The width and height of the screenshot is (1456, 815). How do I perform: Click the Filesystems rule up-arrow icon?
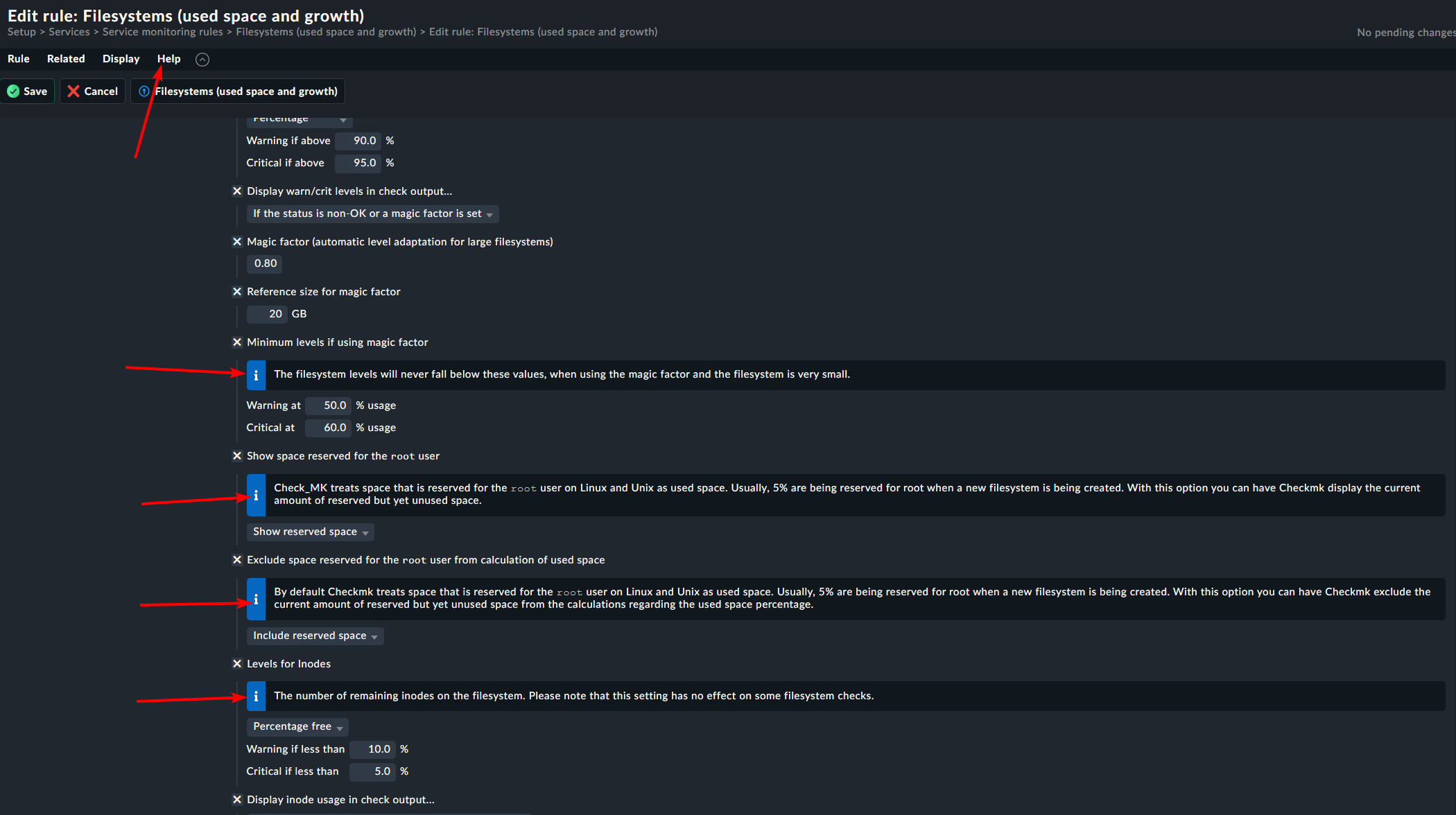(144, 91)
